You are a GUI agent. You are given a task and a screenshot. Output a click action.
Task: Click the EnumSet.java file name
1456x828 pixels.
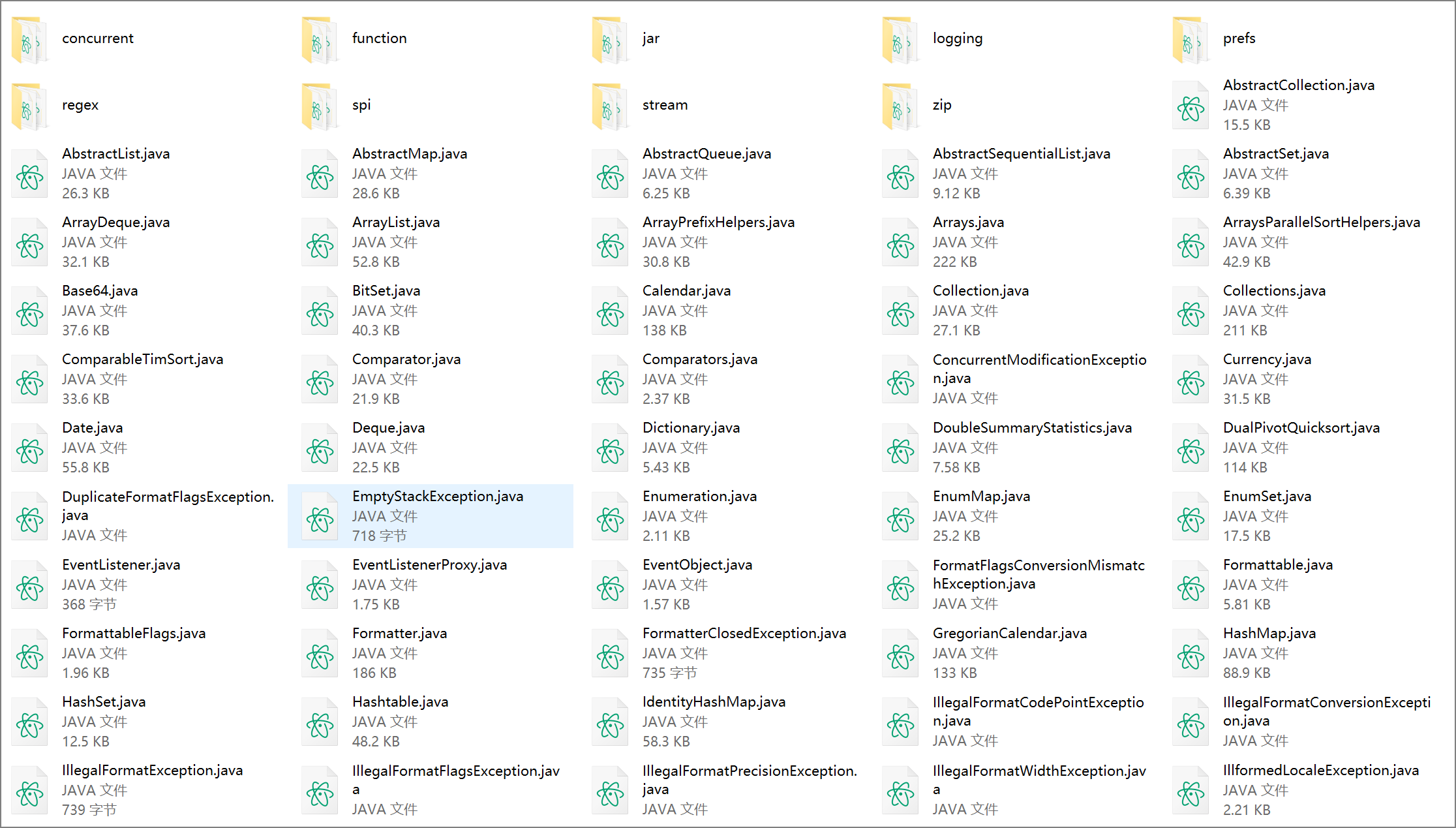click(x=1267, y=497)
